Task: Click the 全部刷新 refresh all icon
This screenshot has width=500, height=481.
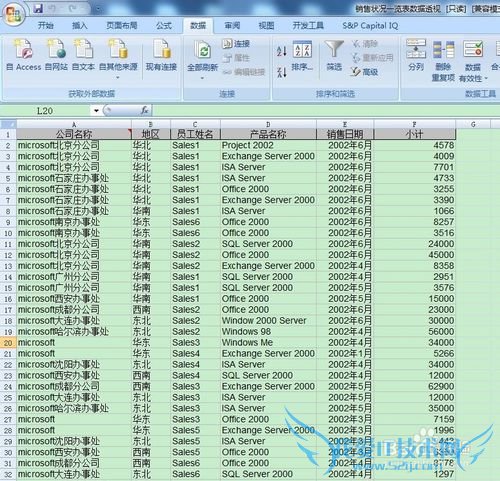Action: [x=202, y=55]
